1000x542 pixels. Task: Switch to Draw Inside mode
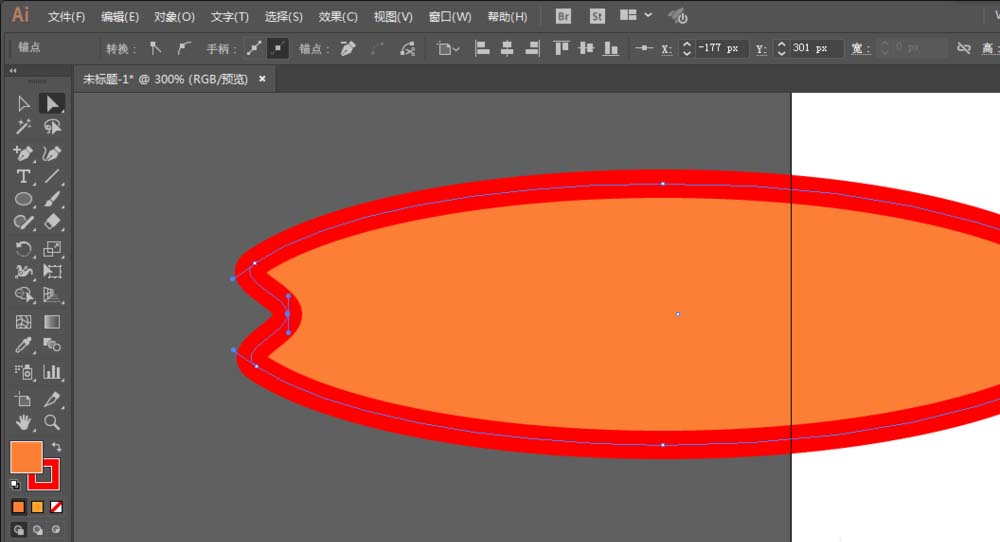tap(56, 530)
